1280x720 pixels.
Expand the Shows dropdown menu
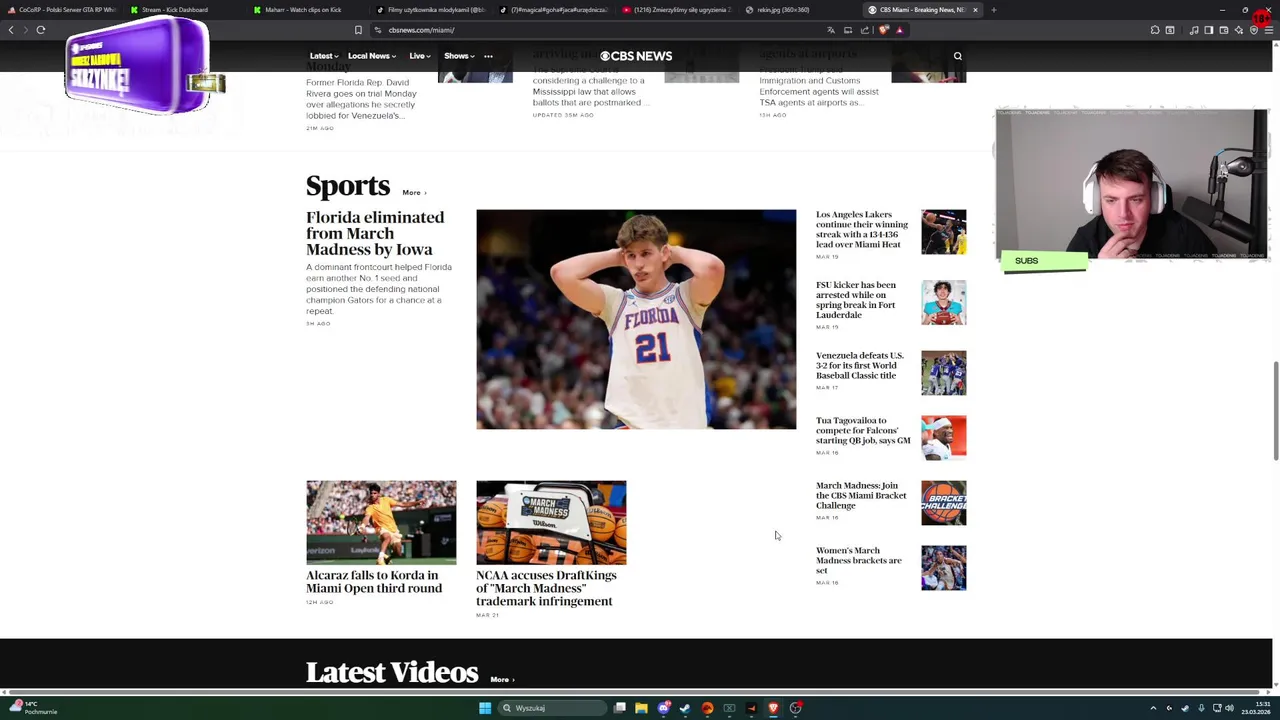459,56
